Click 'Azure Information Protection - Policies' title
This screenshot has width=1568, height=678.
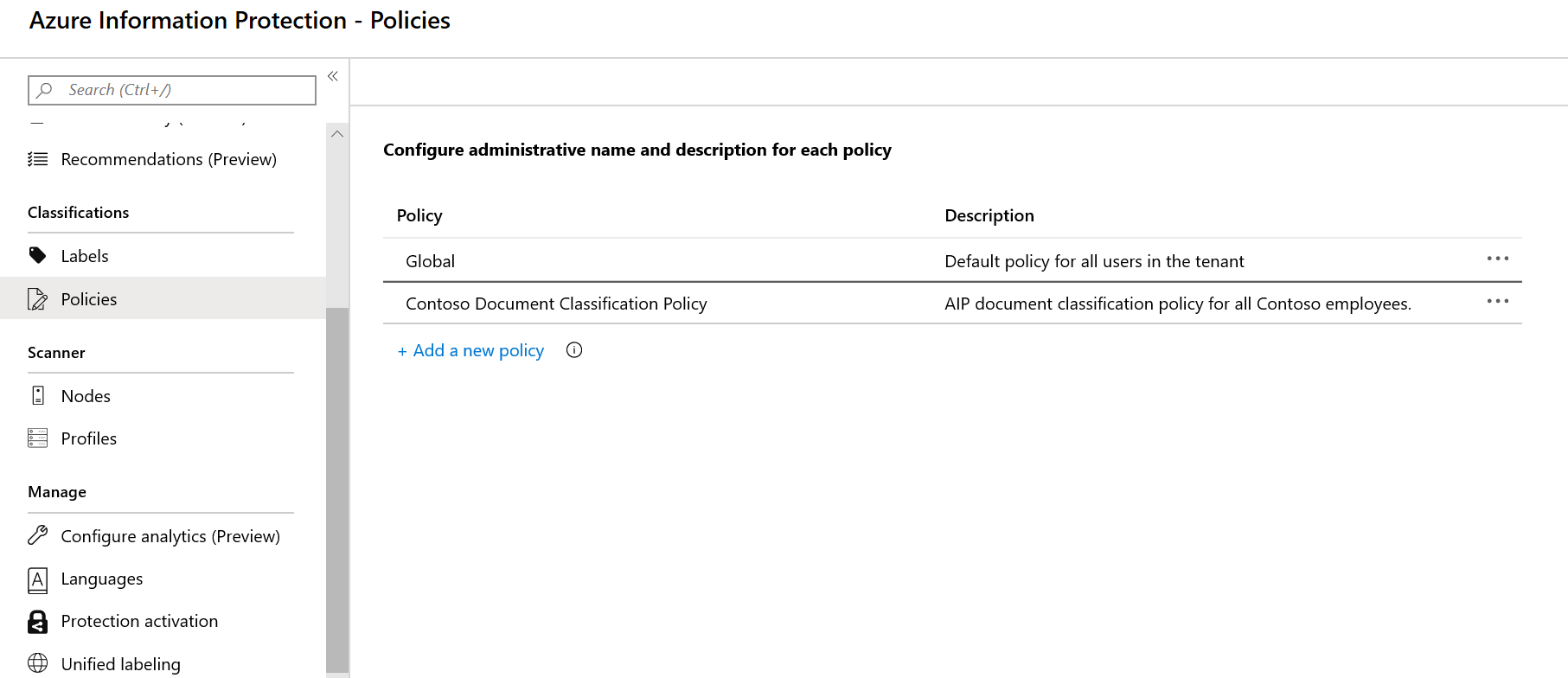(x=240, y=21)
